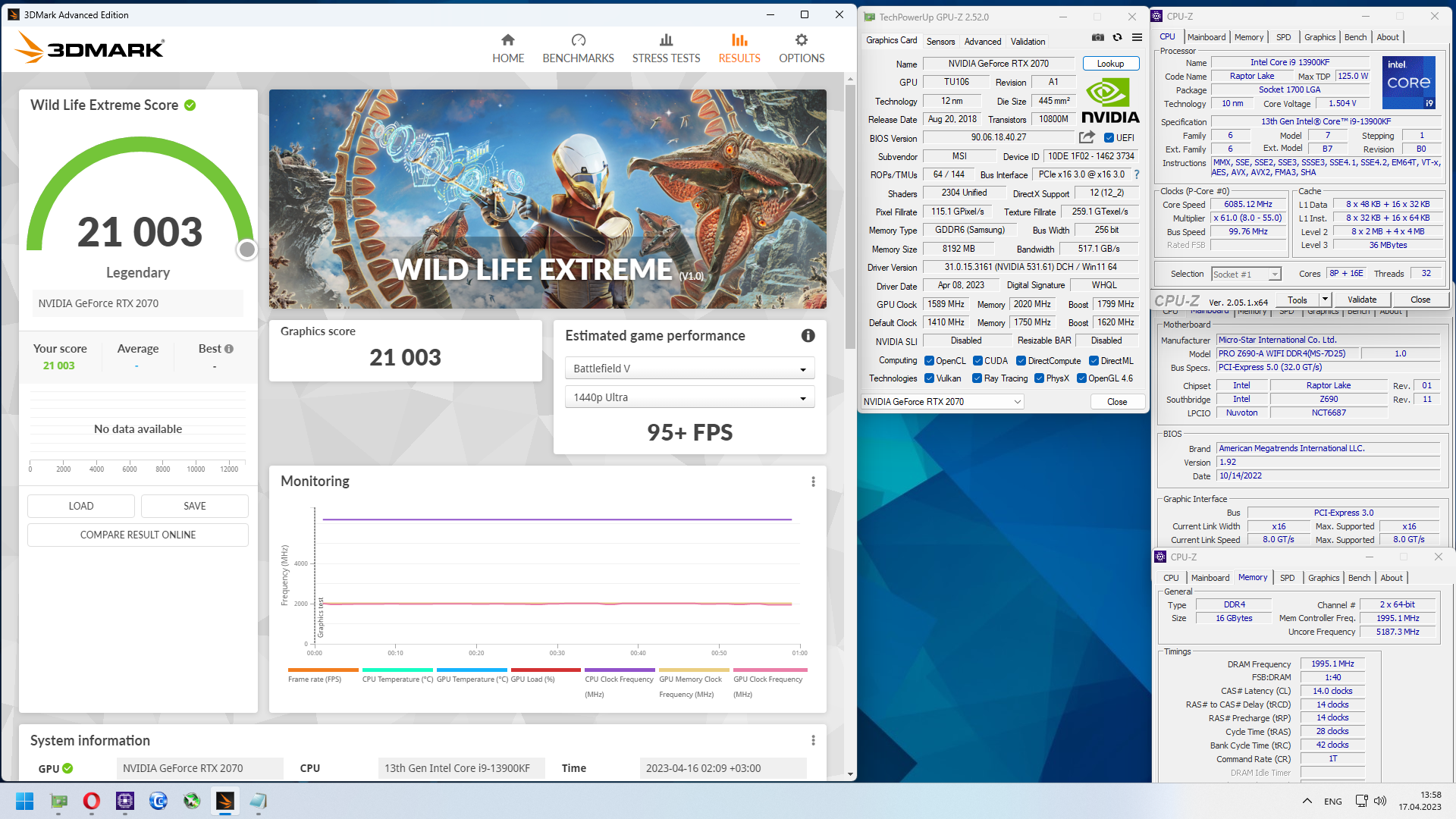Viewport: 1456px width, 819px height.
Task: Click NVIDIA GeForce RTX 2070 field under score
Action: (x=138, y=303)
